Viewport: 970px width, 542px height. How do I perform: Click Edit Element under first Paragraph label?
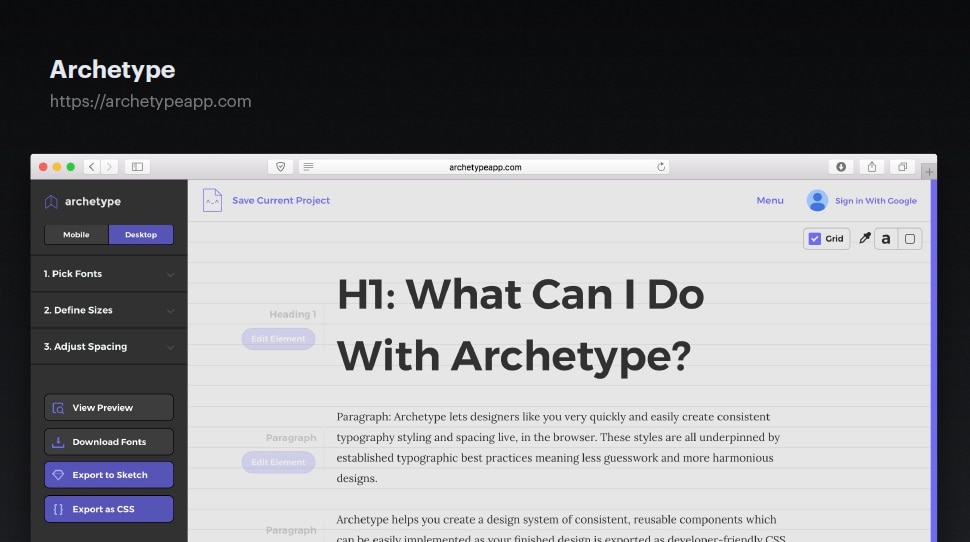(x=278, y=462)
